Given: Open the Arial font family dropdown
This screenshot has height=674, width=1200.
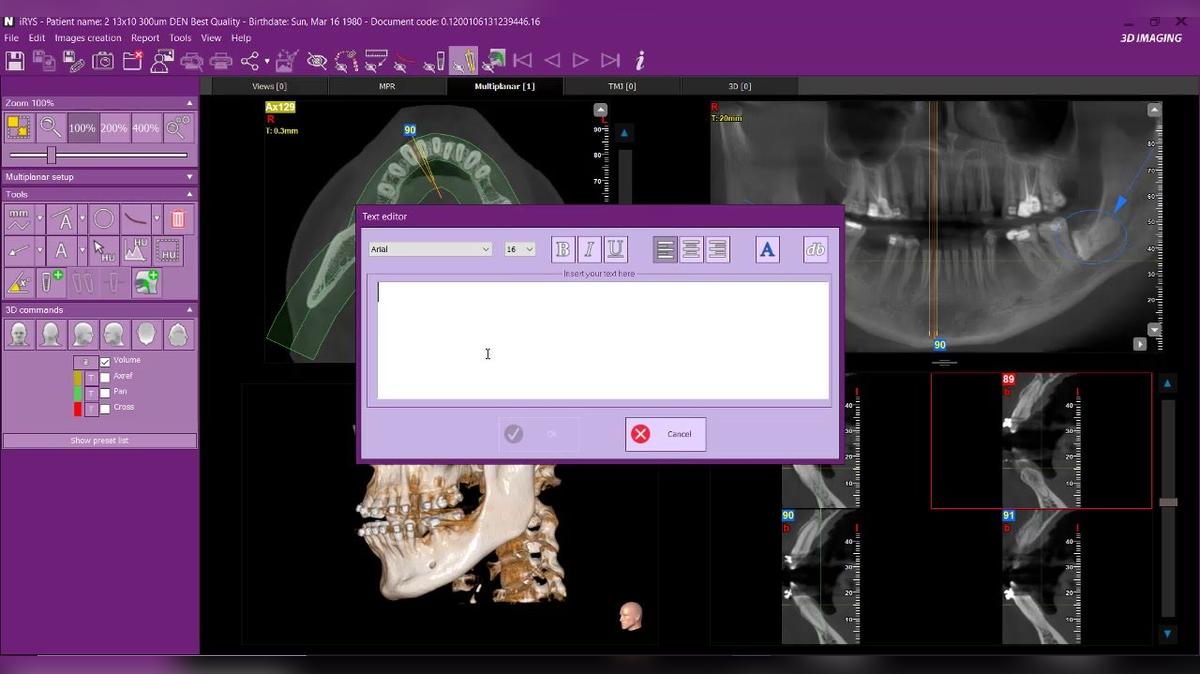Looking at the screenshot, I should pos(430,249).
